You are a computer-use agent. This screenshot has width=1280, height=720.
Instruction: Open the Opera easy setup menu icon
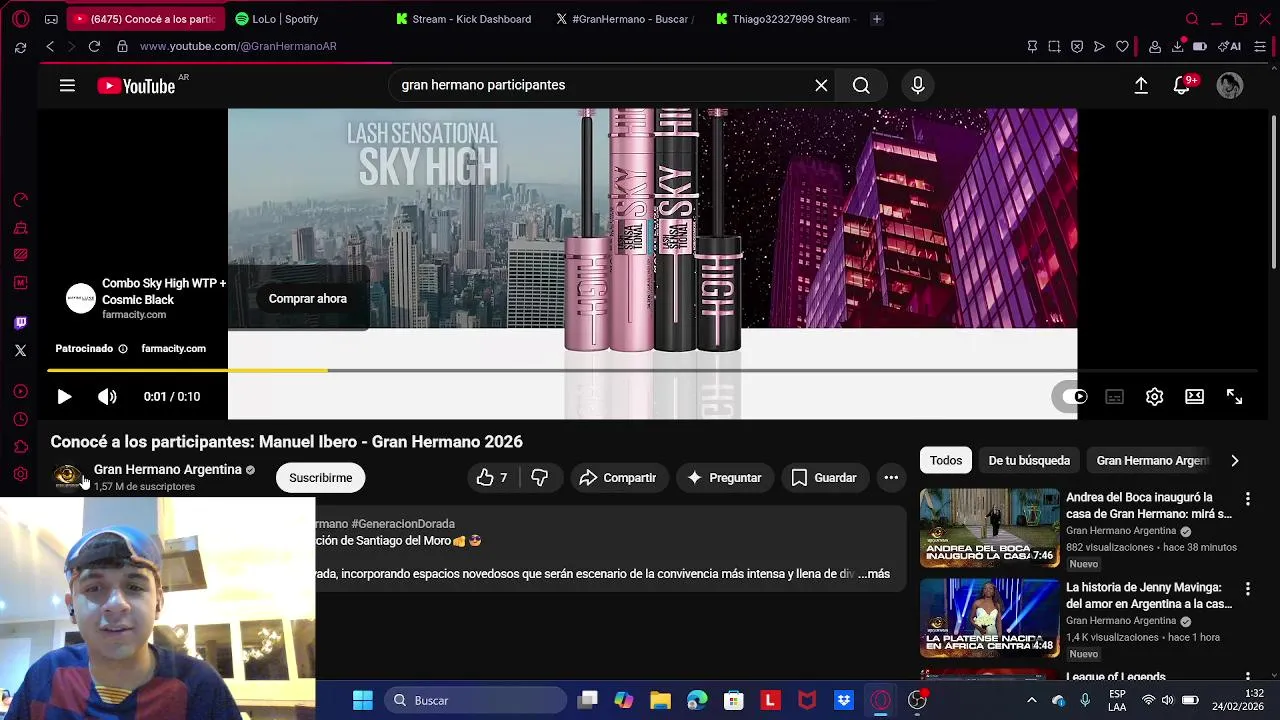pos(1260,46)
